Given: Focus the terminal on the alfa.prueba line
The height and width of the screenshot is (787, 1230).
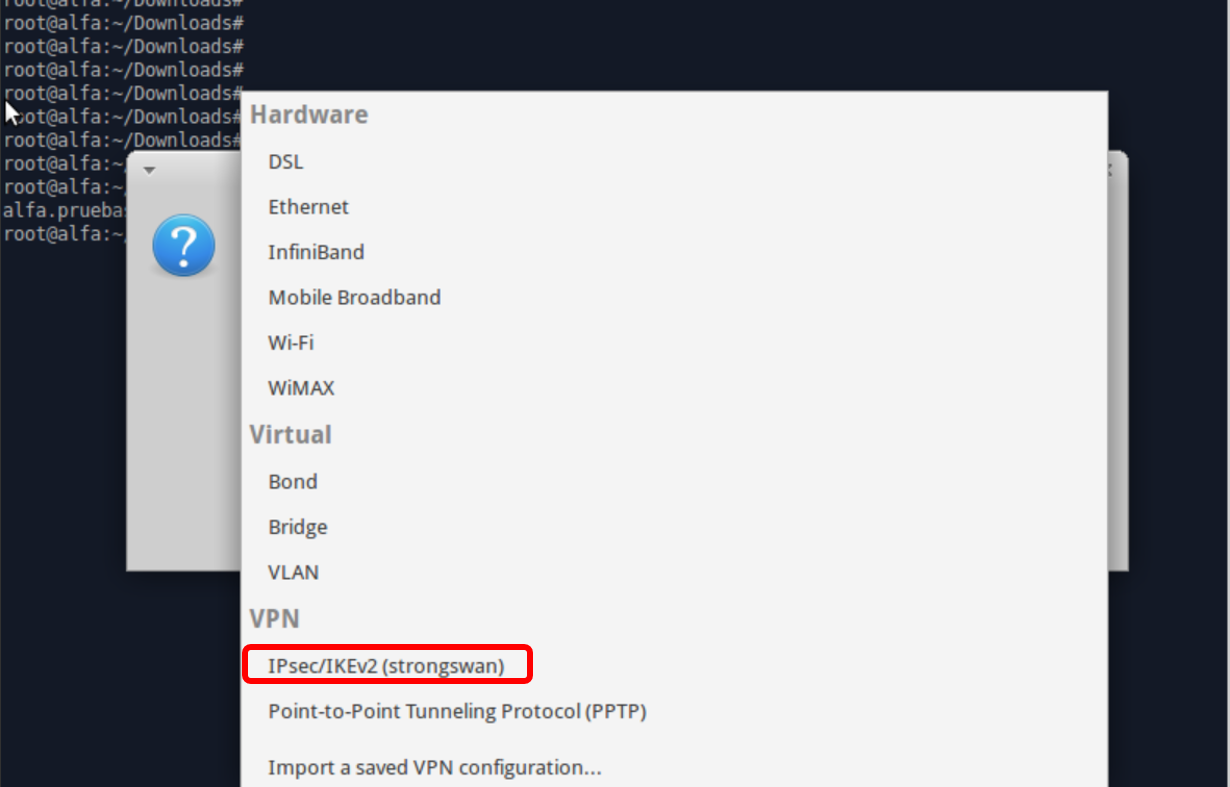Looking at the screenshot, I should (x=66, y=210).
